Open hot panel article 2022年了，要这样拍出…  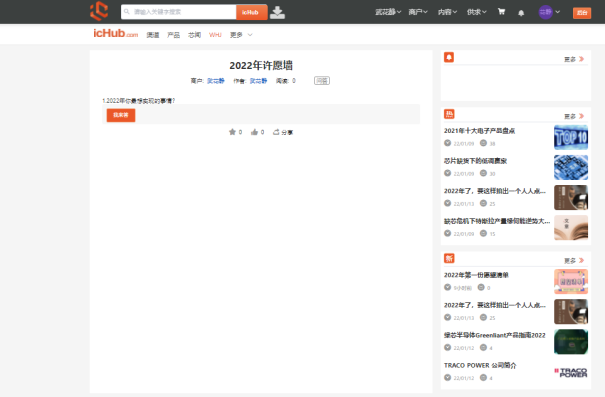pyautogui.click(x=495, y=191)
